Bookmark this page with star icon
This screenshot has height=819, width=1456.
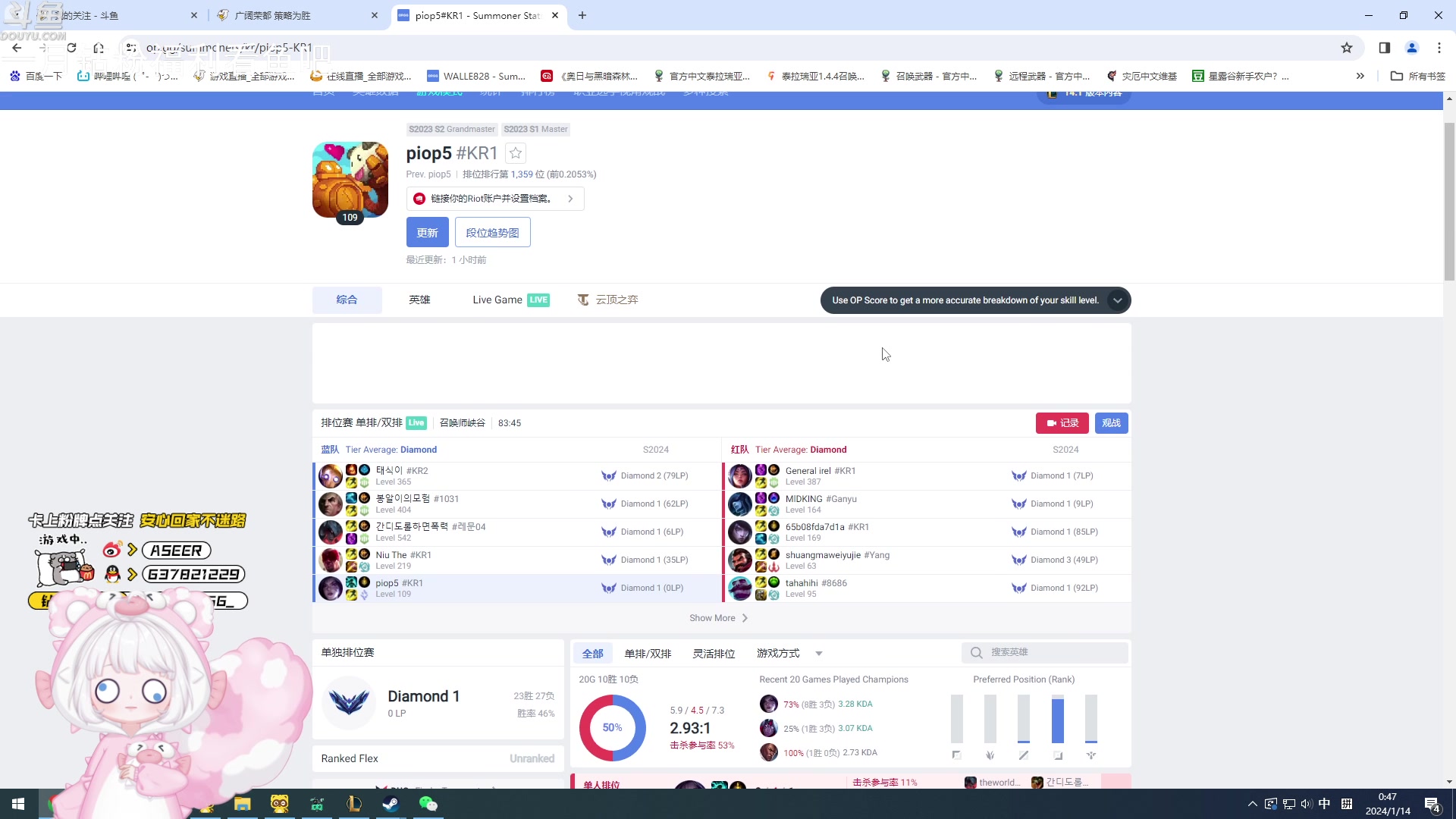[x=1347, y=48]
